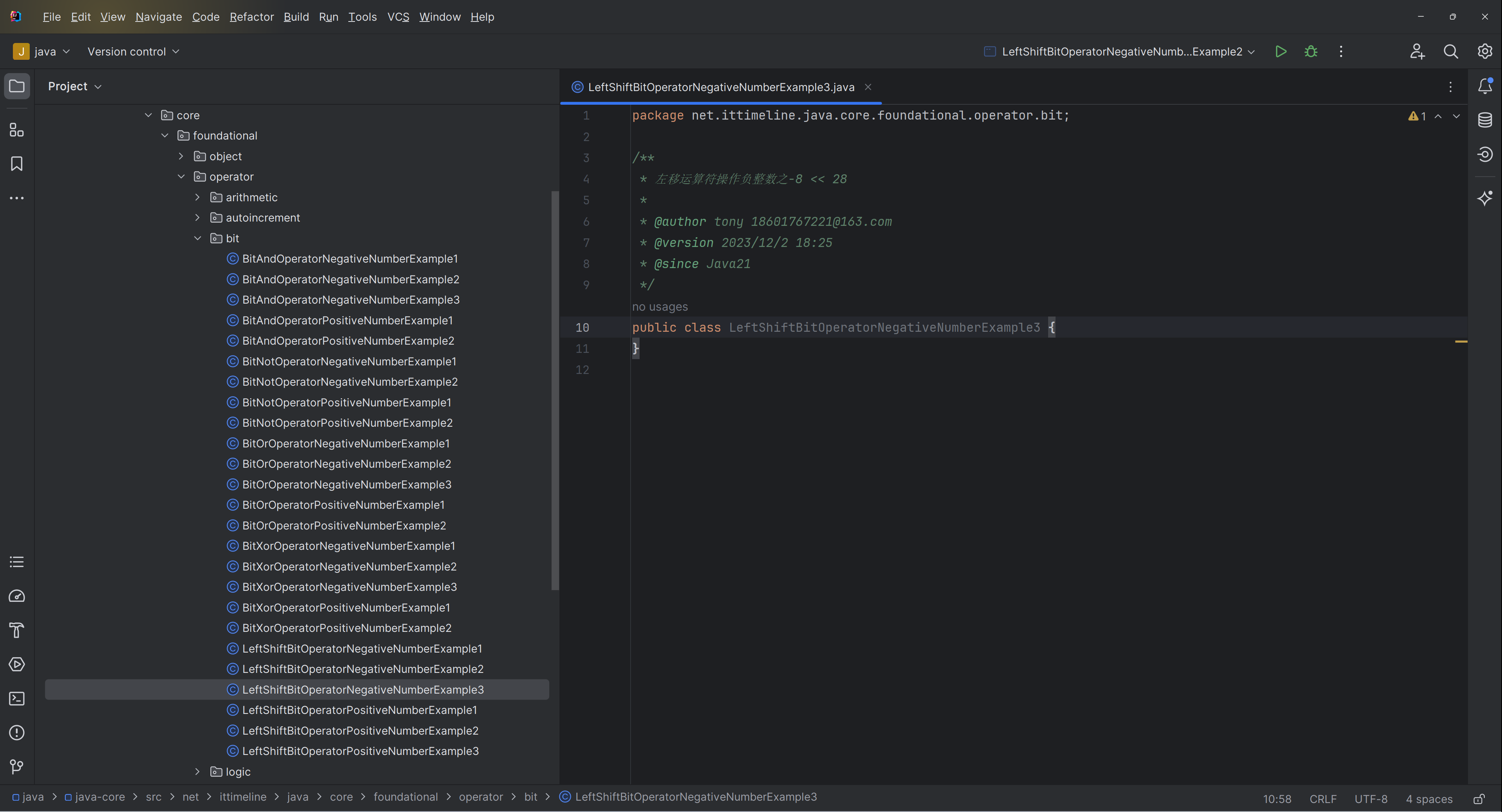The height and width of the screenshot is (812, 1502).
Task: Select BitAndOperatorNegativeNumberExample1 in project tree
Action: 350,259
